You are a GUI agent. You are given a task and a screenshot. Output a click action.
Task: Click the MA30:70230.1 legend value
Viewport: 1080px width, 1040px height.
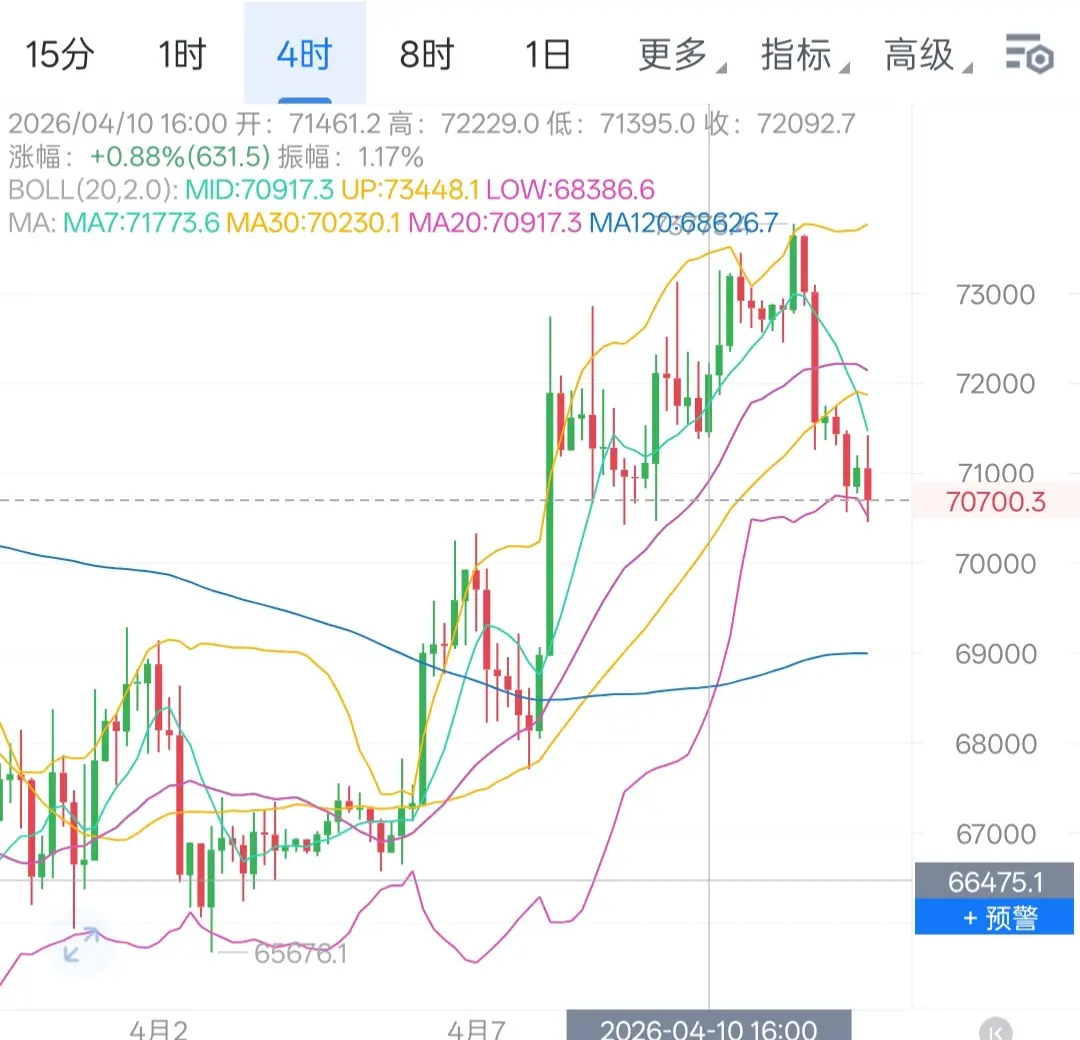click(313, 222)
